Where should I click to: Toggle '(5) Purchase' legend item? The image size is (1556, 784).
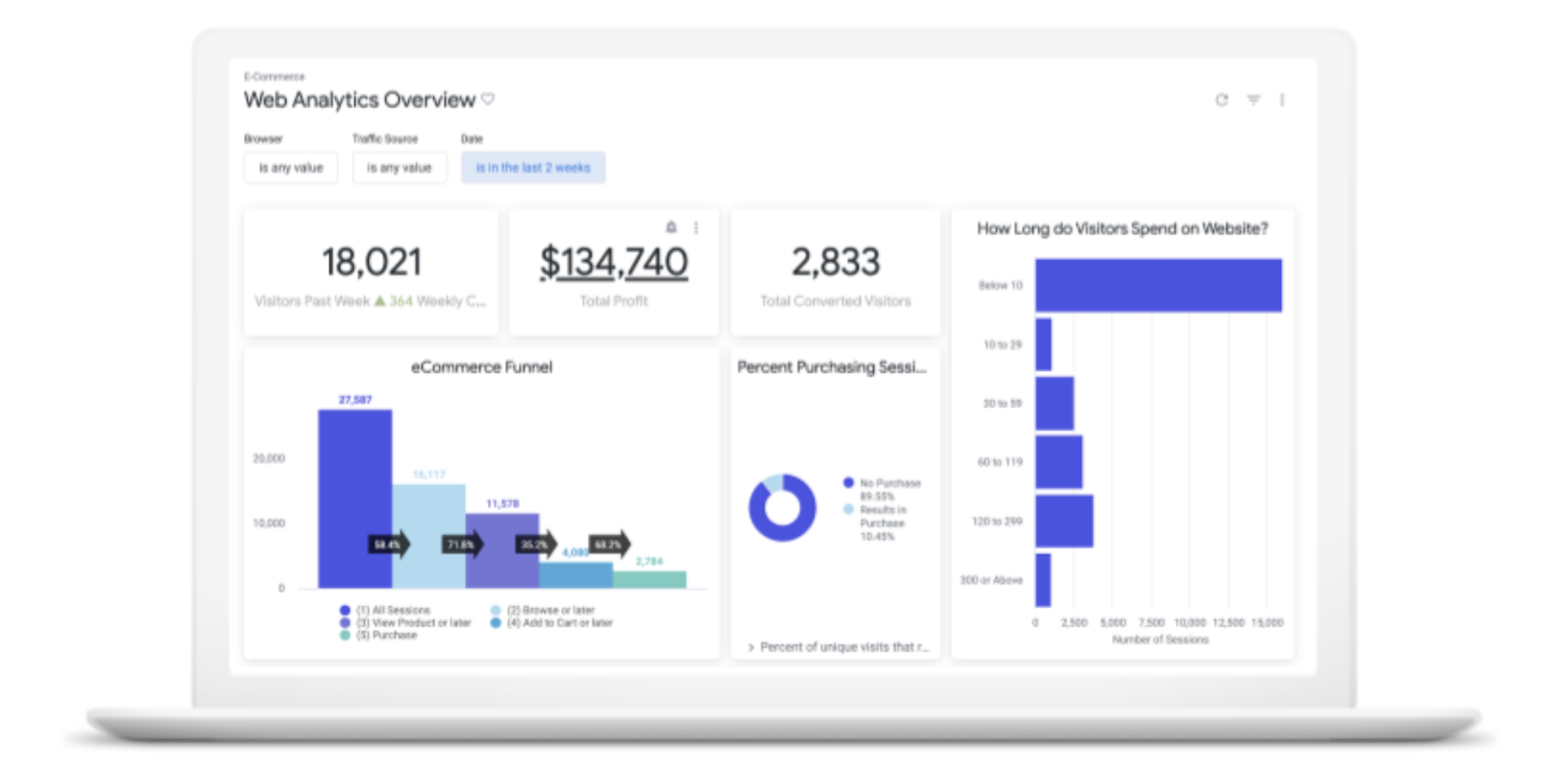[379, 635]
